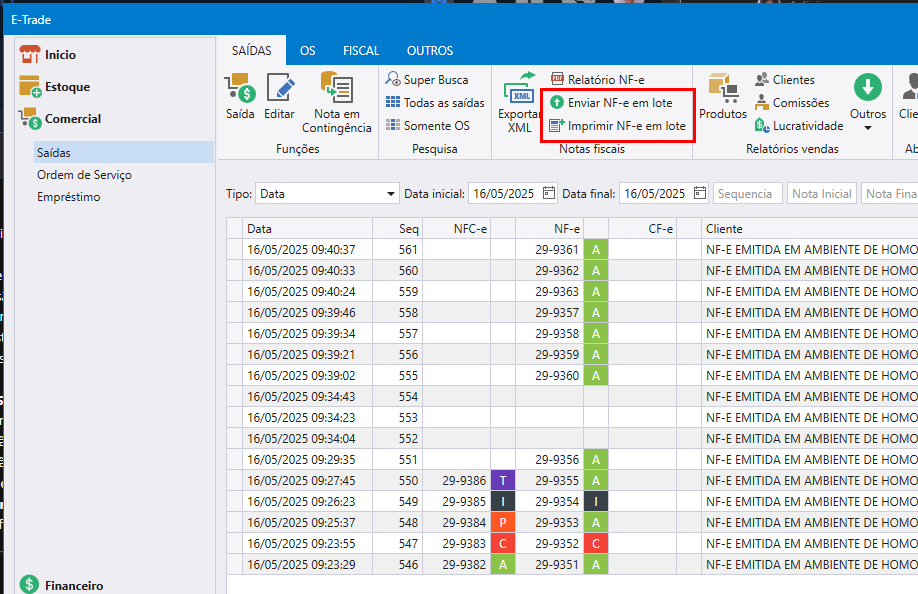Sort by the NF-e column header
Image resolution: width=918 pixels, height=594 pixels.
point(549,228)
